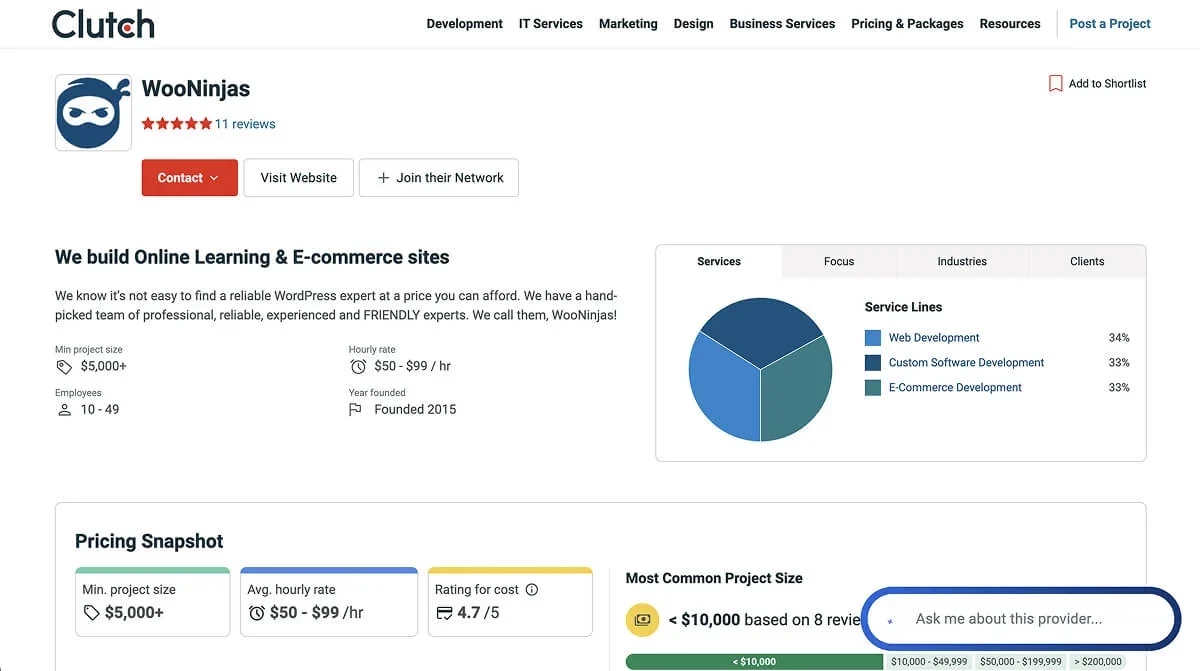
Task: Open the Development menu
Action: point(464,24)
